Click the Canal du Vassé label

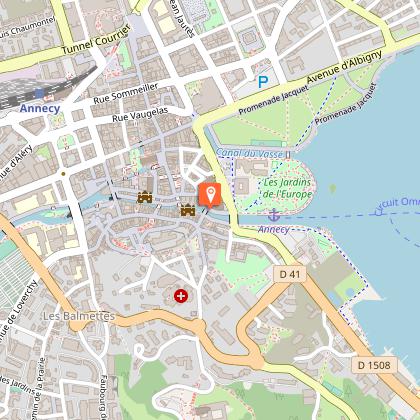click(x=249, y=153)
